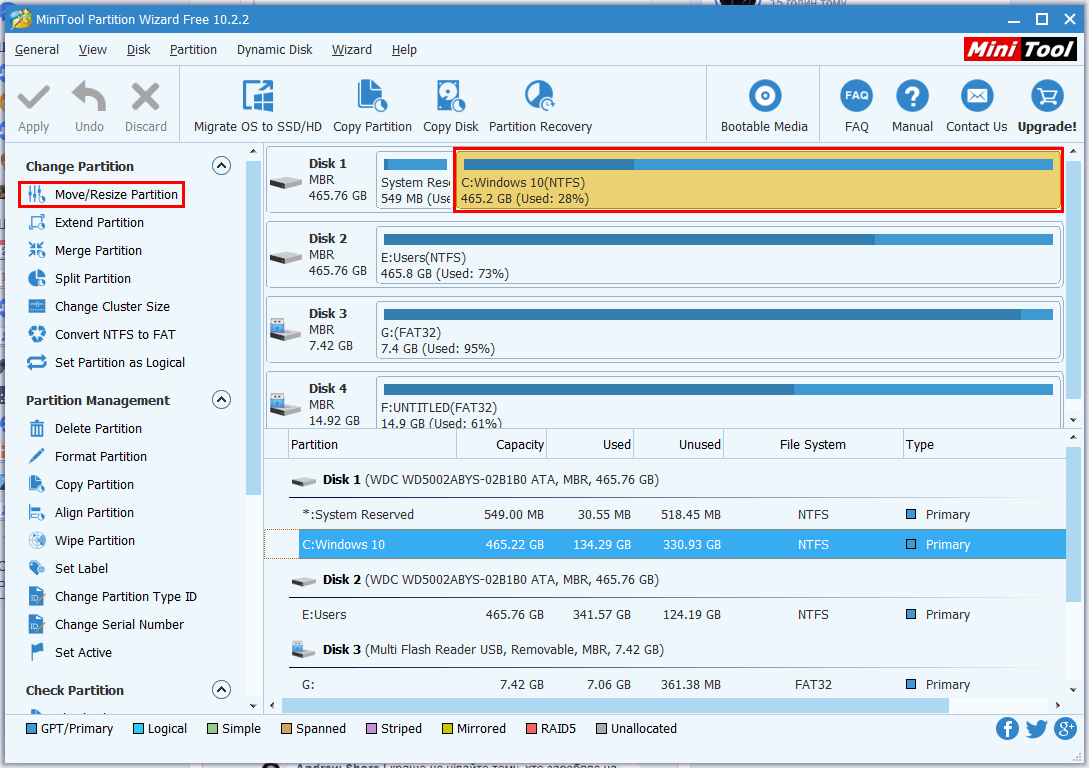This screenshot has width=1089, height=768.
Task: Sort by Partition column header
Action: pos(372,444)
